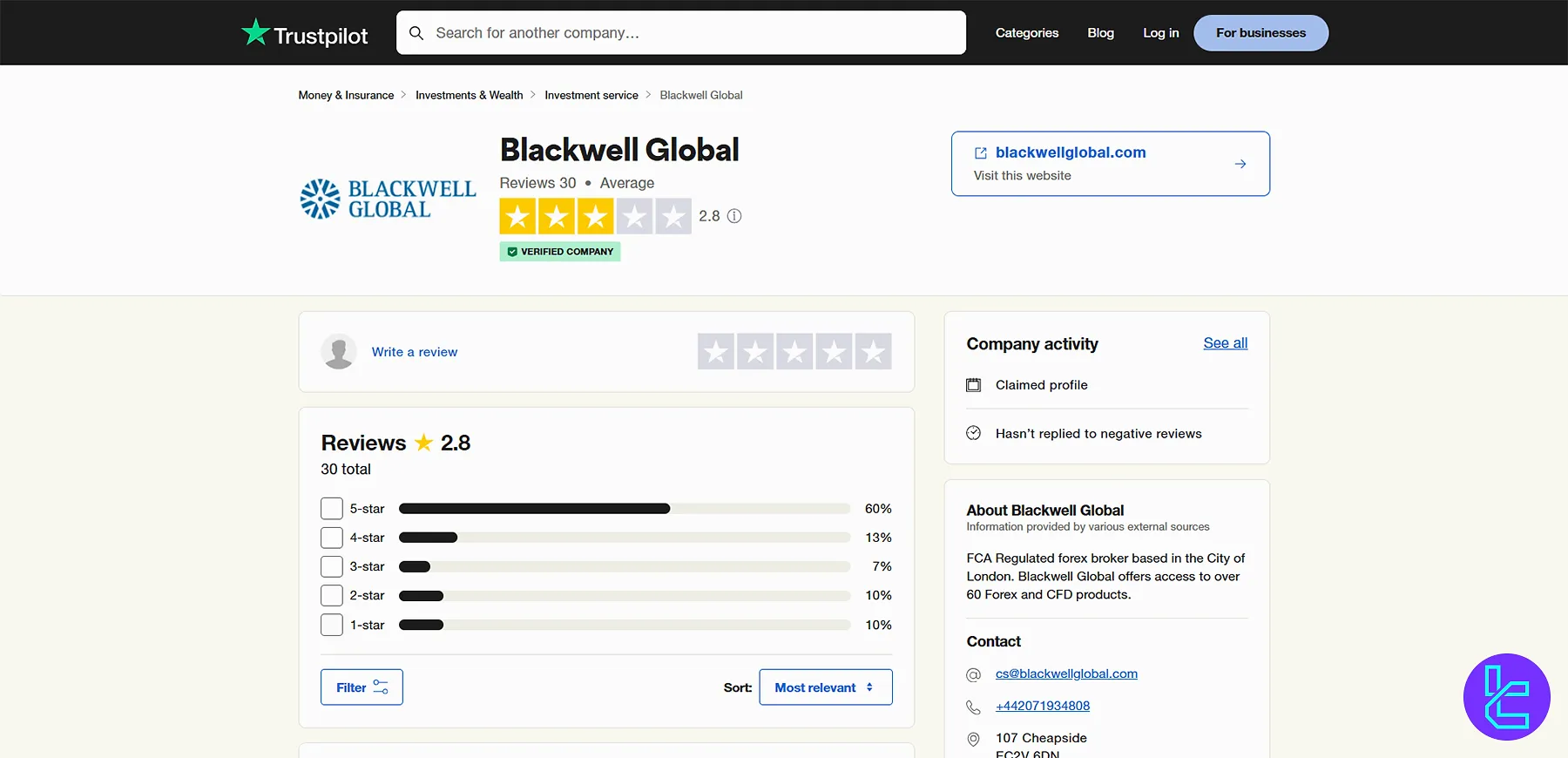Click the phone icon in Contact
1568x758 pixels.
click(974, 707)
